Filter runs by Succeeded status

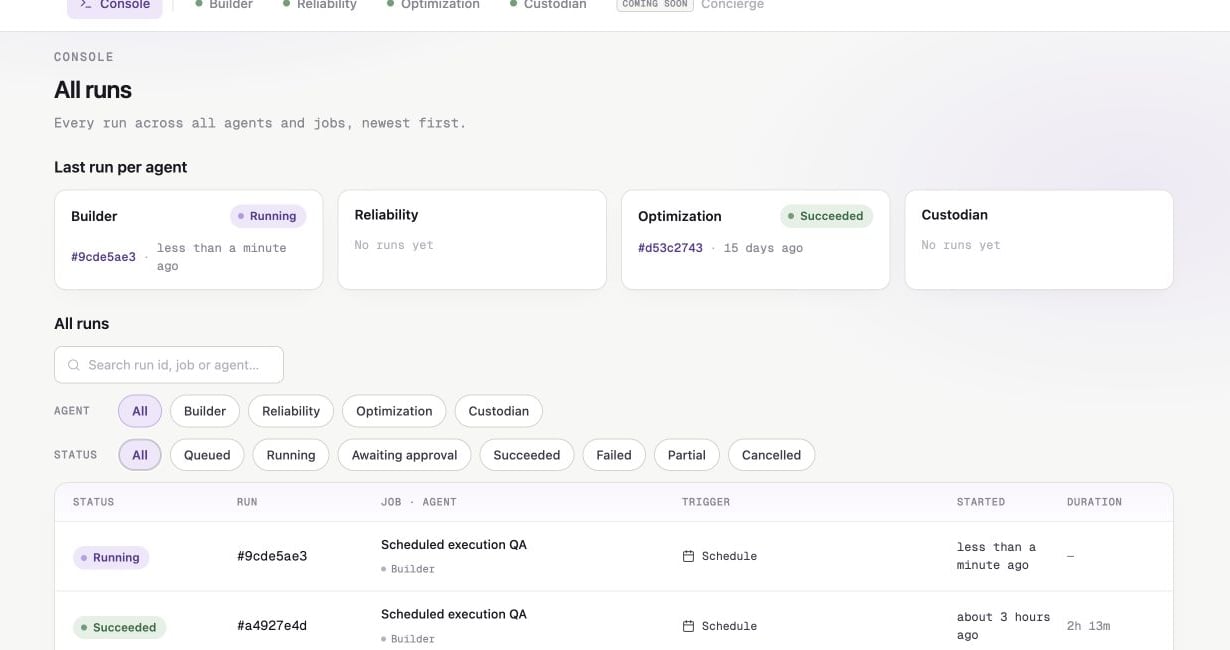point(527,455)
